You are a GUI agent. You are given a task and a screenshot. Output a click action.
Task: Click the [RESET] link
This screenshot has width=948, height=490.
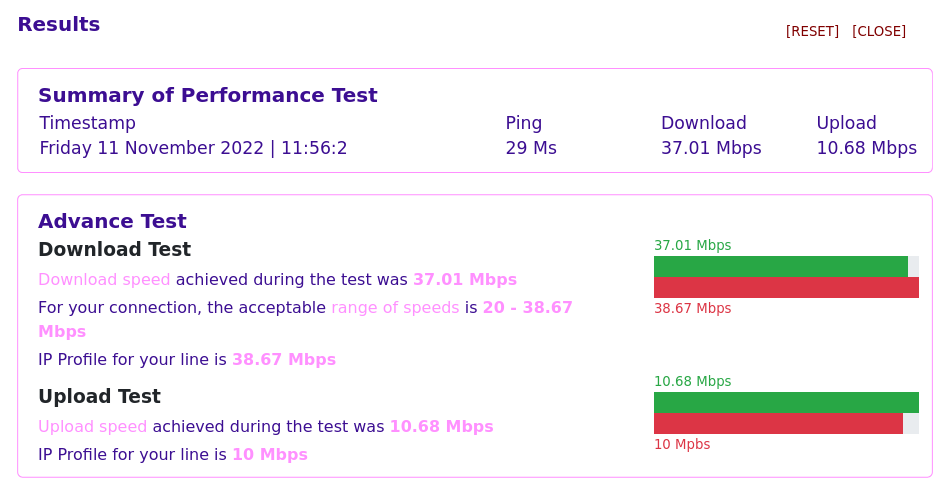pyautogui.click(x=812, y=31)
